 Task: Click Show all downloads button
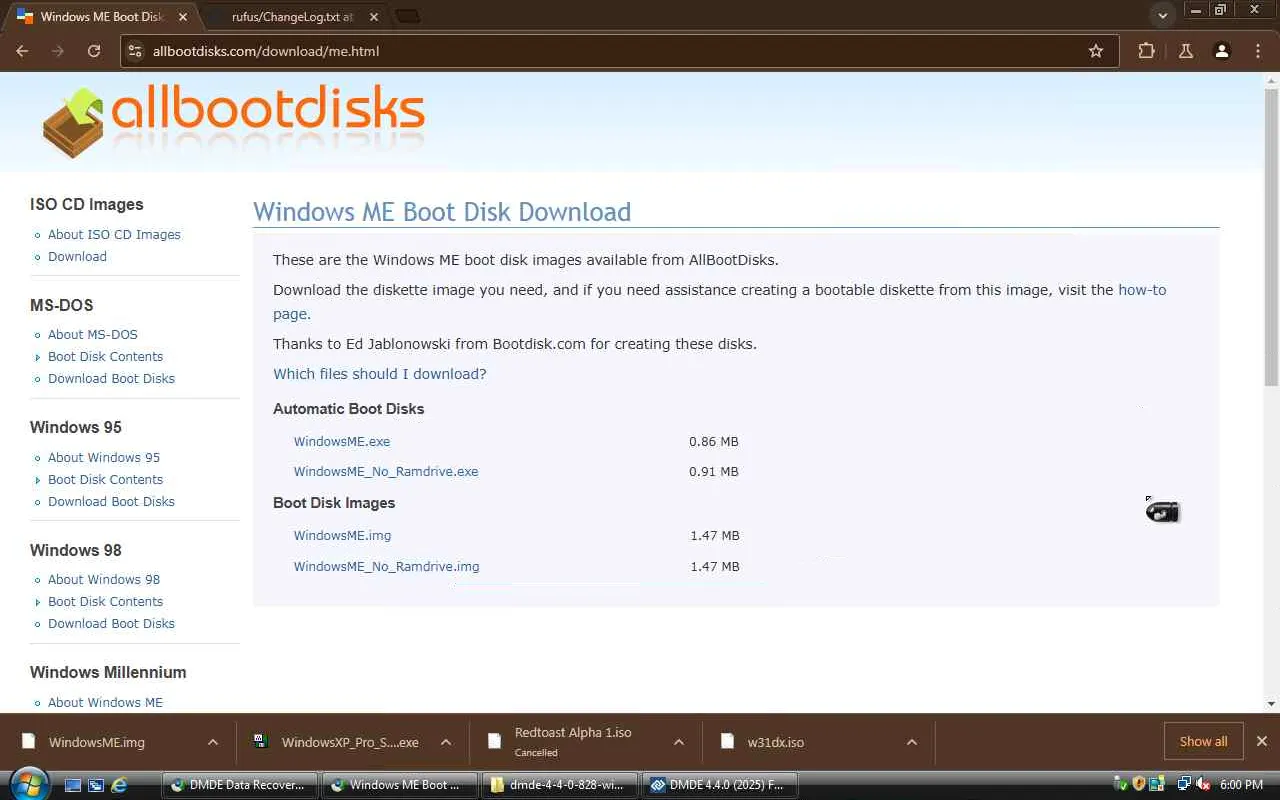pyautogui.click(x=1203, y=741)
